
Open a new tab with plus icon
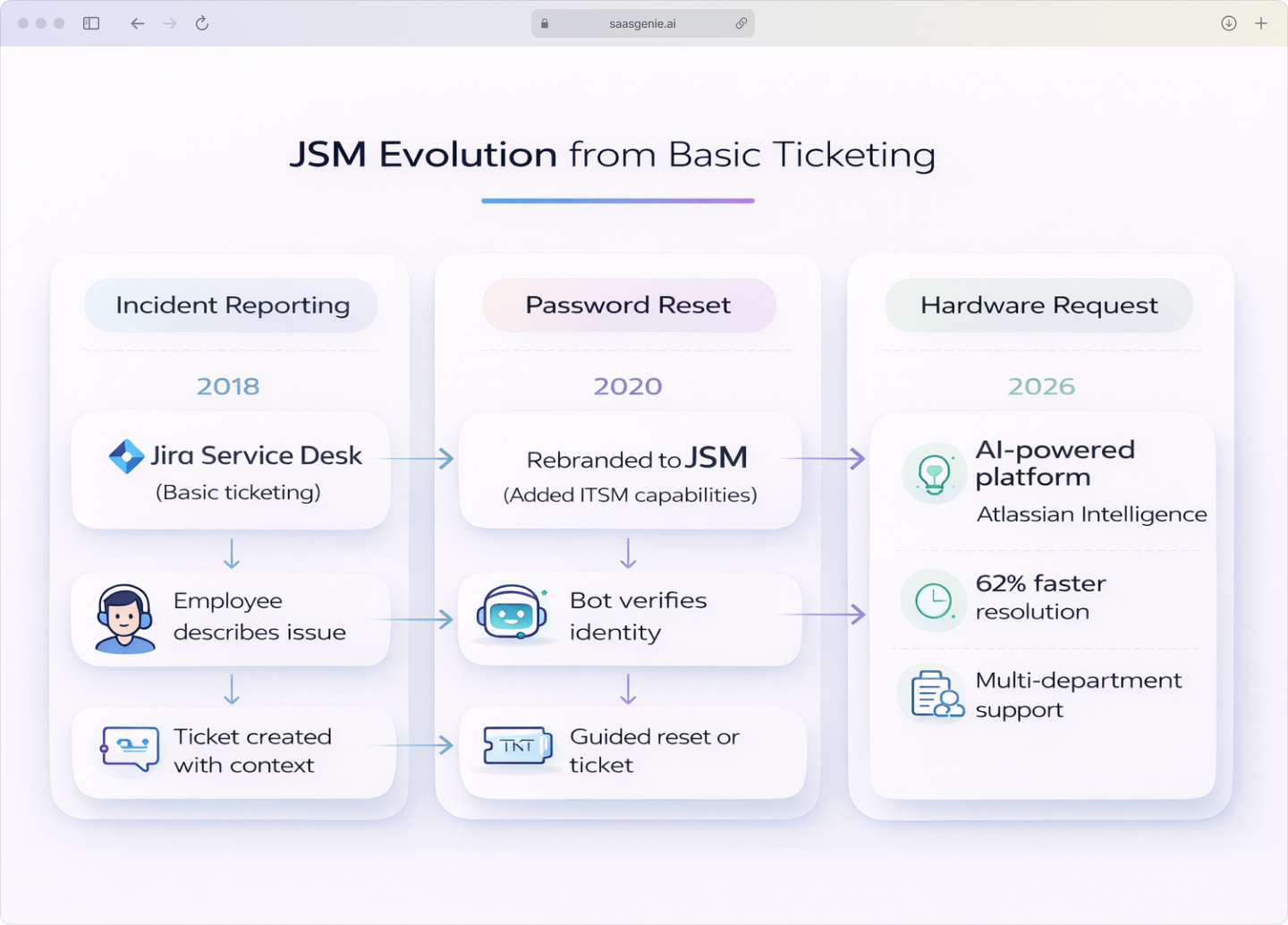pos(1261,23)
